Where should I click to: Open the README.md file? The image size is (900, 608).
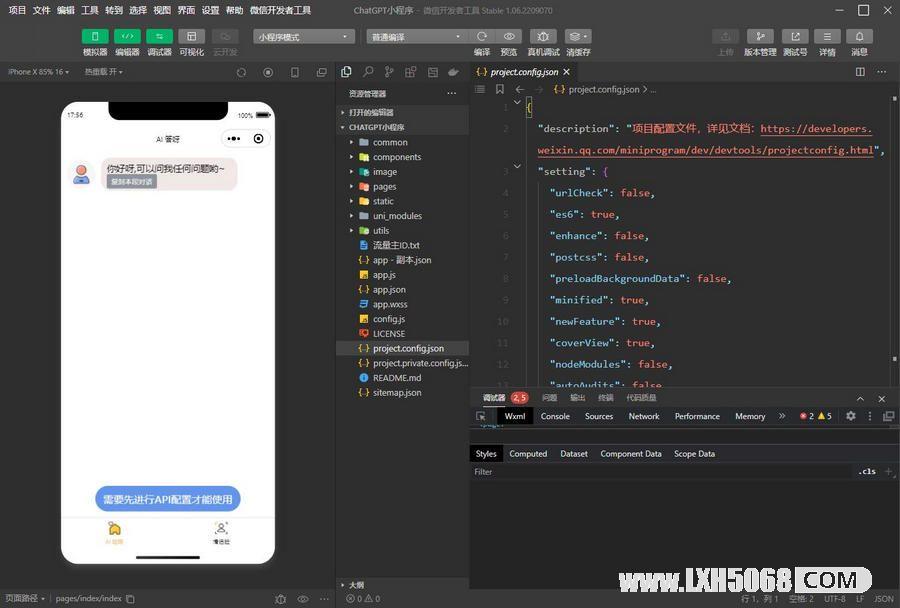402,378
